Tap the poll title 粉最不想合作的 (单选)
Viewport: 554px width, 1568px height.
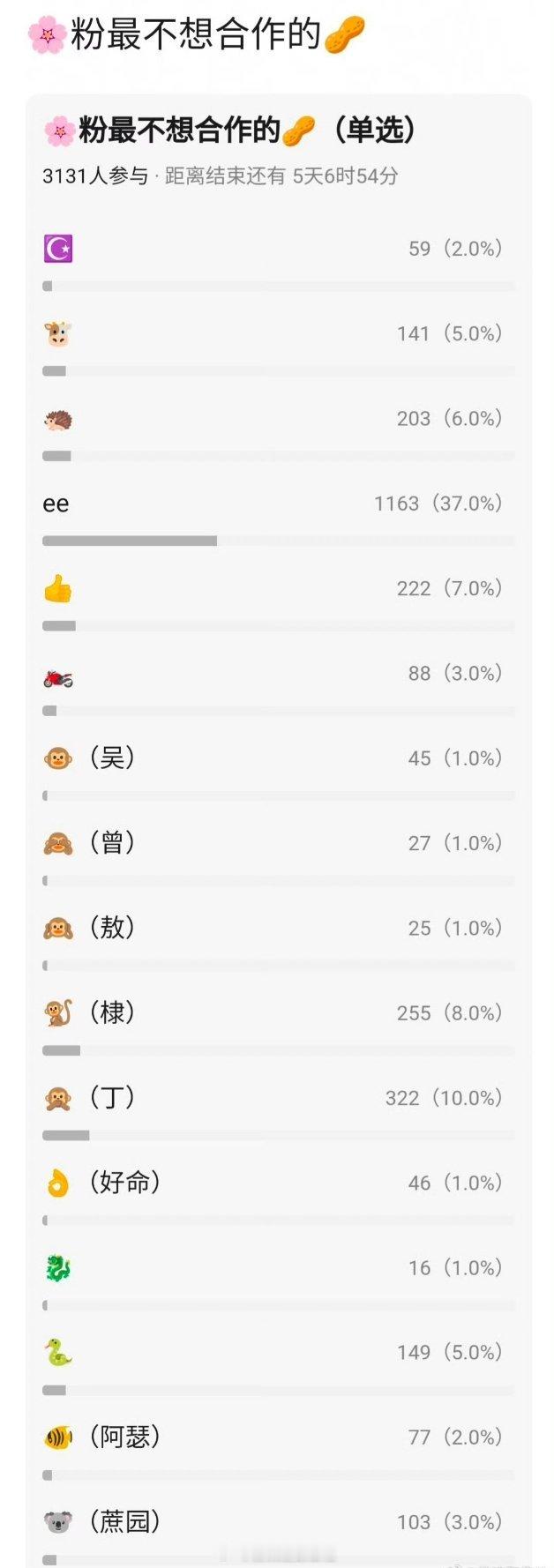coord(229,131)
